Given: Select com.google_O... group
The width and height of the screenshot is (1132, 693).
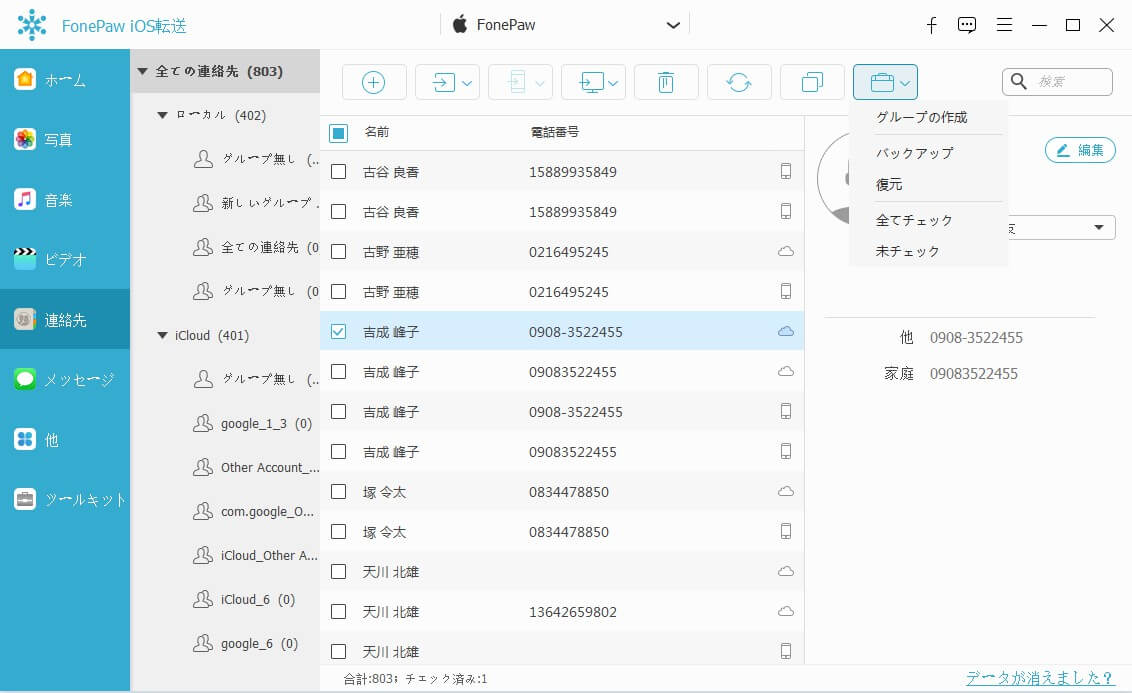Looking at the screenshot, I should click(x=255, y=512).
